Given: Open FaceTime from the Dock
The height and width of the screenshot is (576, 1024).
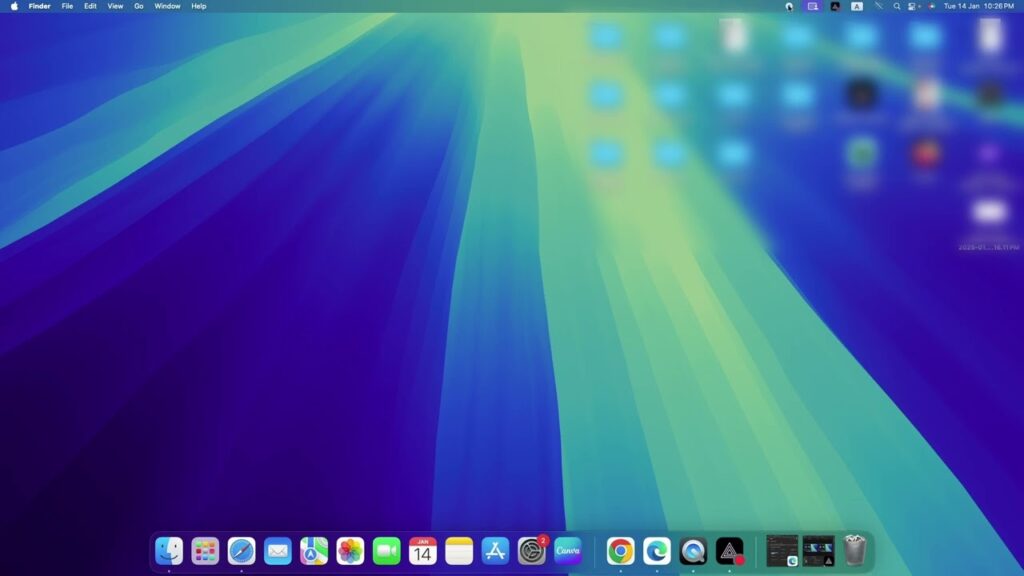Looking at the screenshot, I should [x=387, y=551].
